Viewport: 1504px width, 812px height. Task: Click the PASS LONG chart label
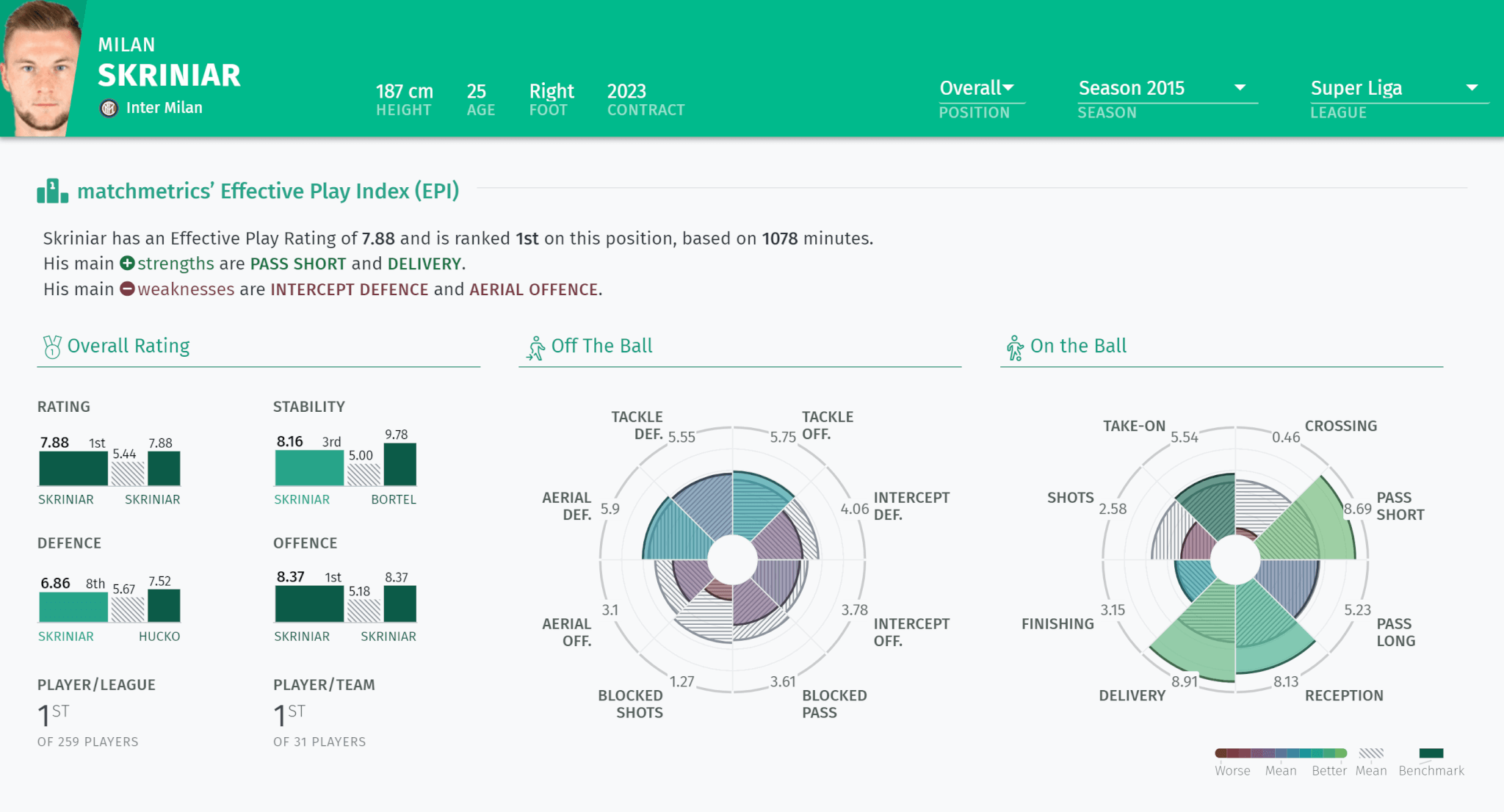(x=1396, y=632)
